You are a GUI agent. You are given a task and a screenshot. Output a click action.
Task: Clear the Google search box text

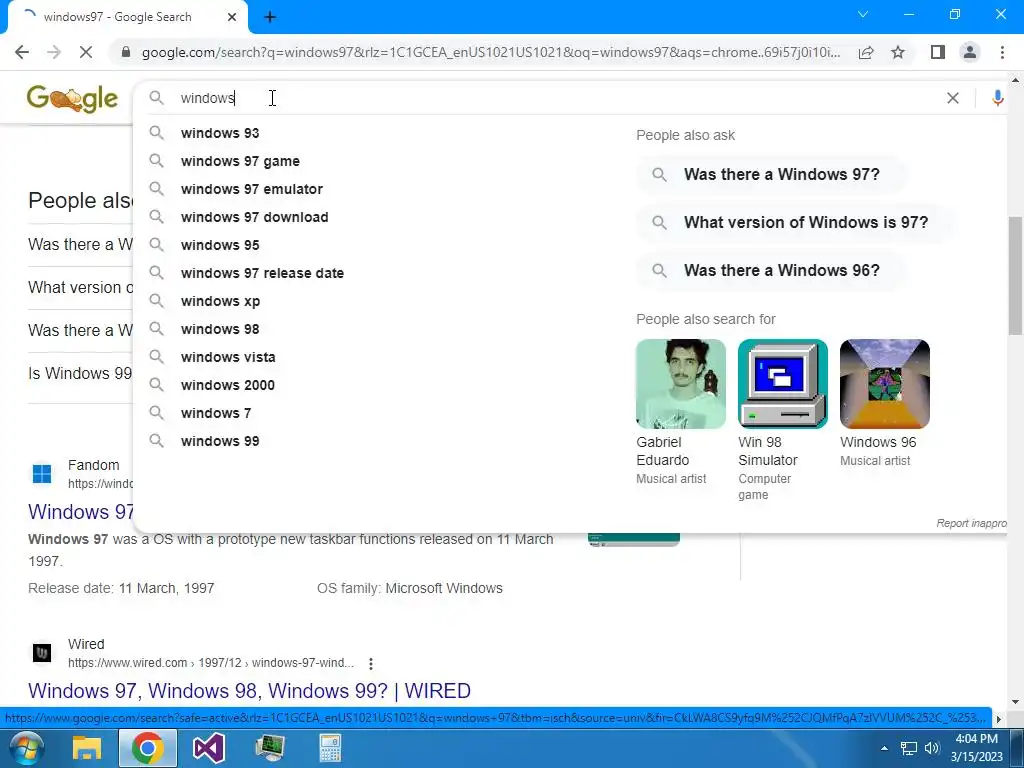(x=953, y=98)
